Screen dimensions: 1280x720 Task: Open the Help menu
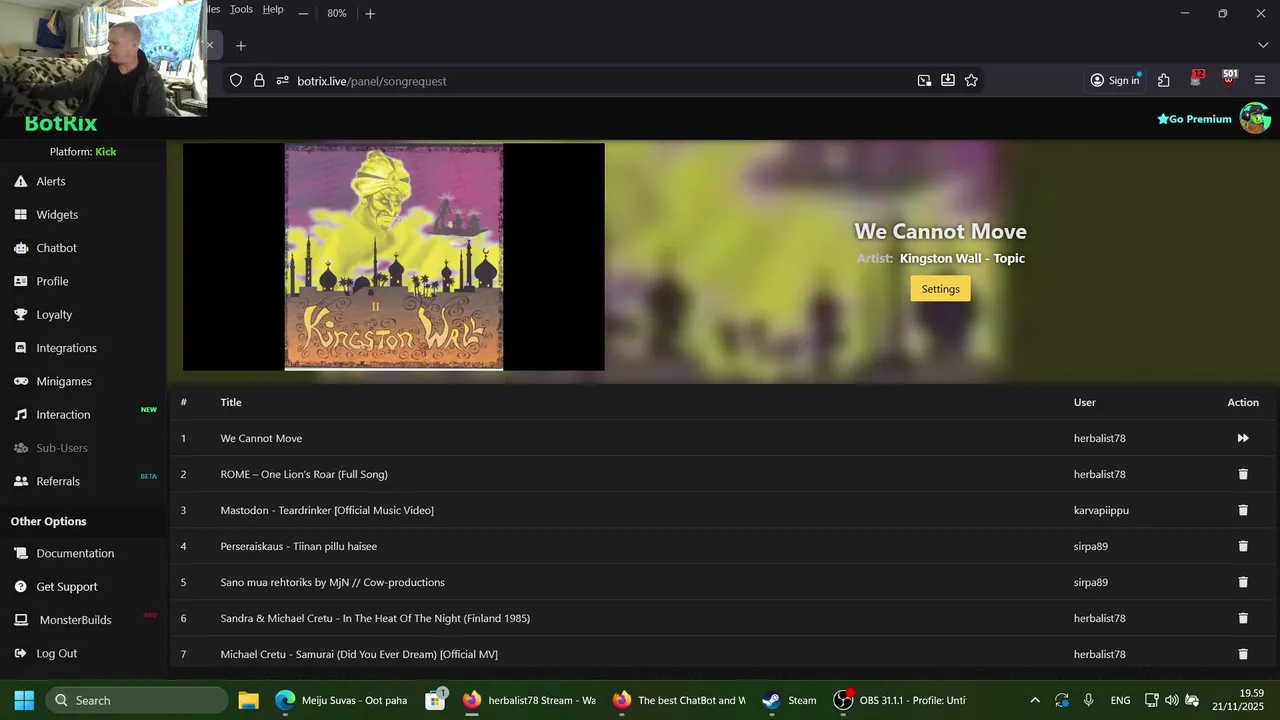[273, 9]
